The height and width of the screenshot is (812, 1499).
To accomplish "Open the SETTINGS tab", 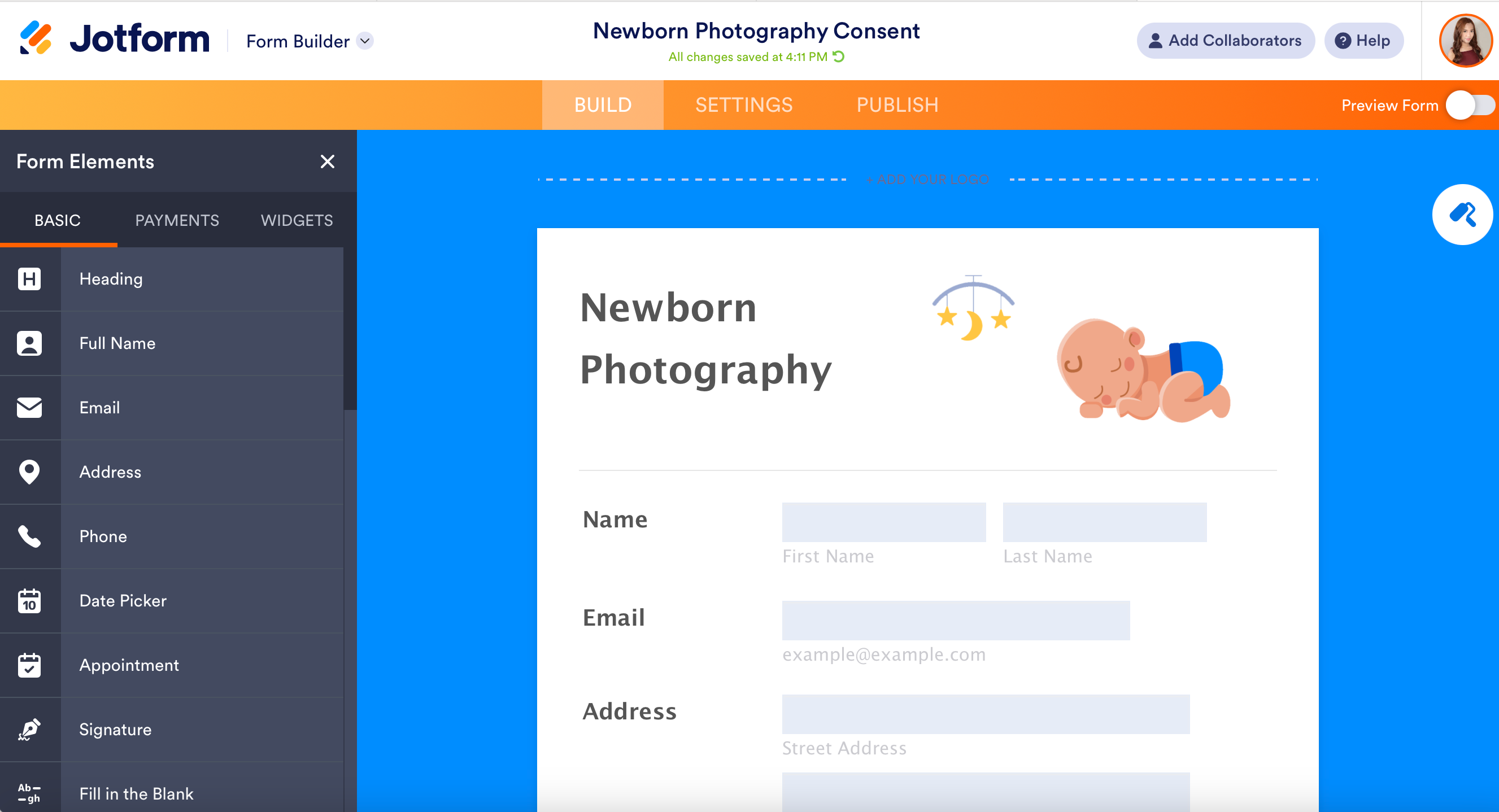I will [744, 104].
